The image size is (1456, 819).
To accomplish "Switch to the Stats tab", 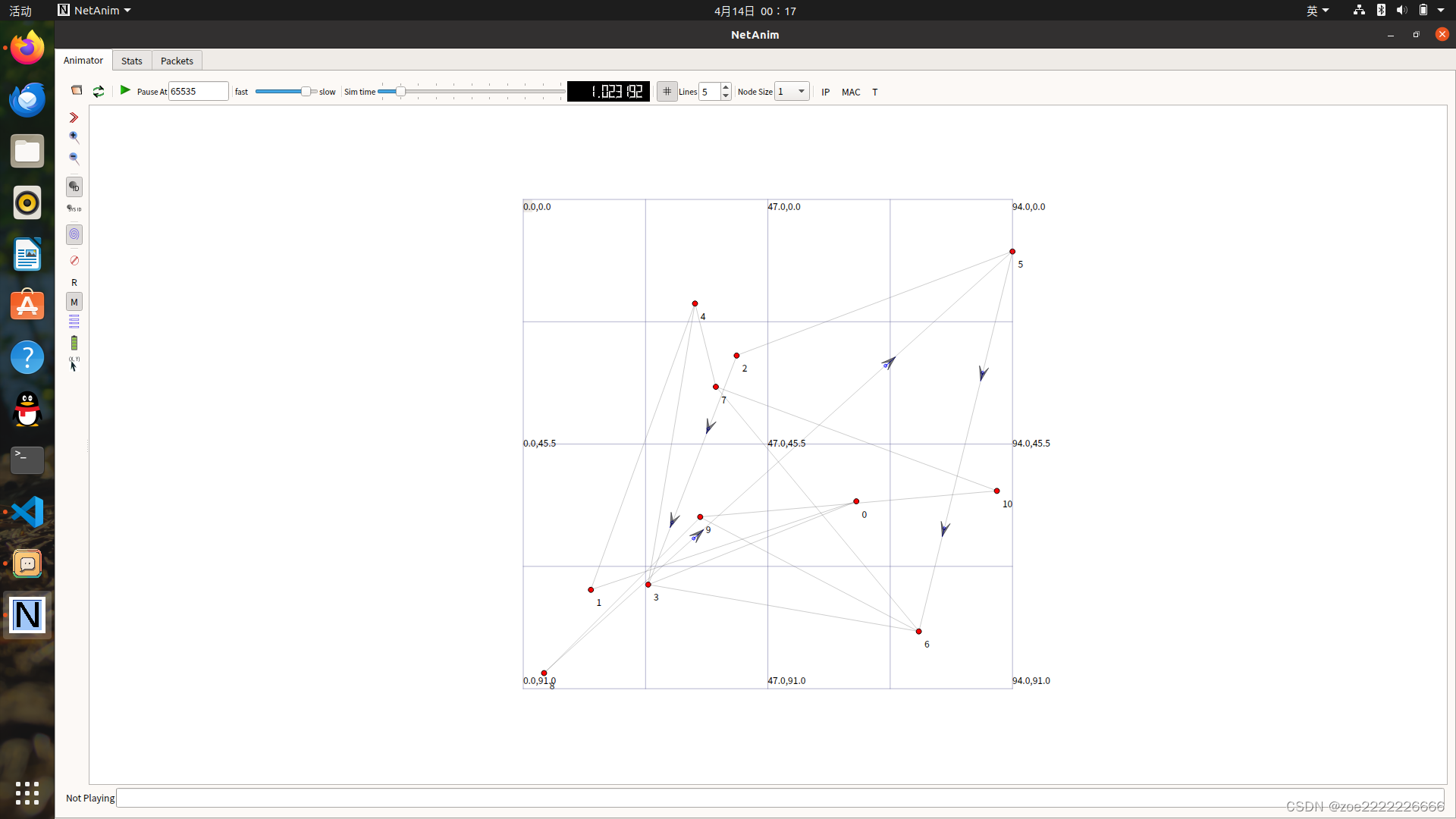I will 132,61.
